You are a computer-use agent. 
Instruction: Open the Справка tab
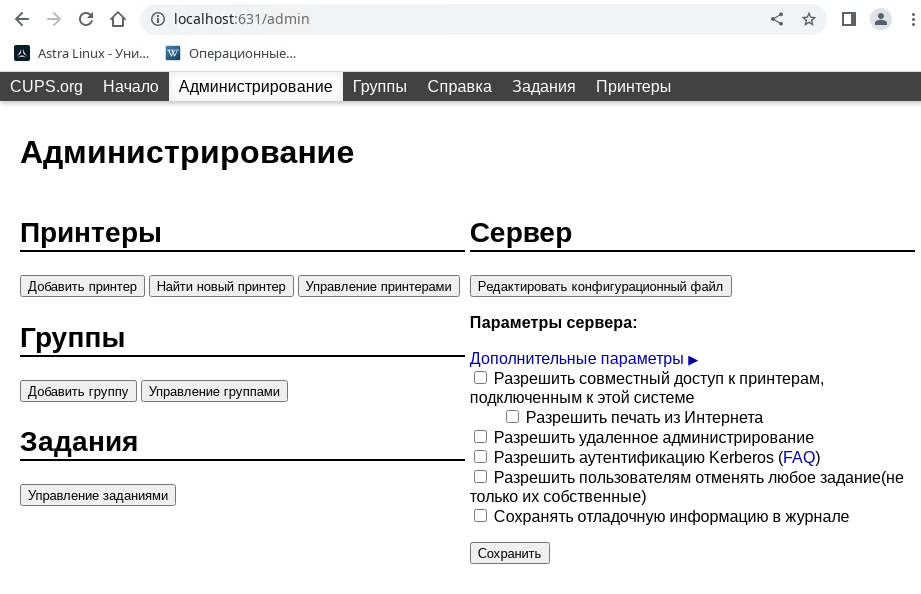coord(459,86)
